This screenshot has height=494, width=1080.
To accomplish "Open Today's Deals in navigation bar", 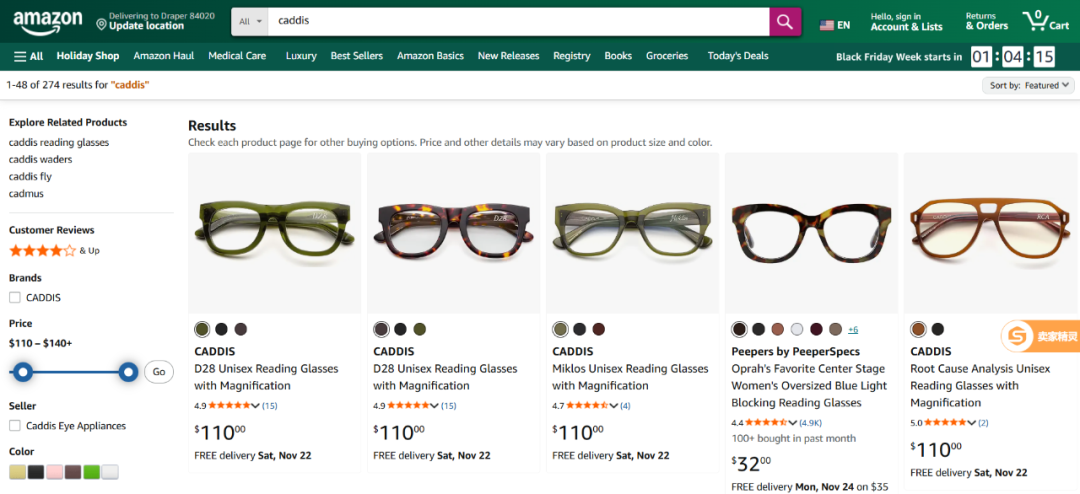I will click(x=738, y=56).
